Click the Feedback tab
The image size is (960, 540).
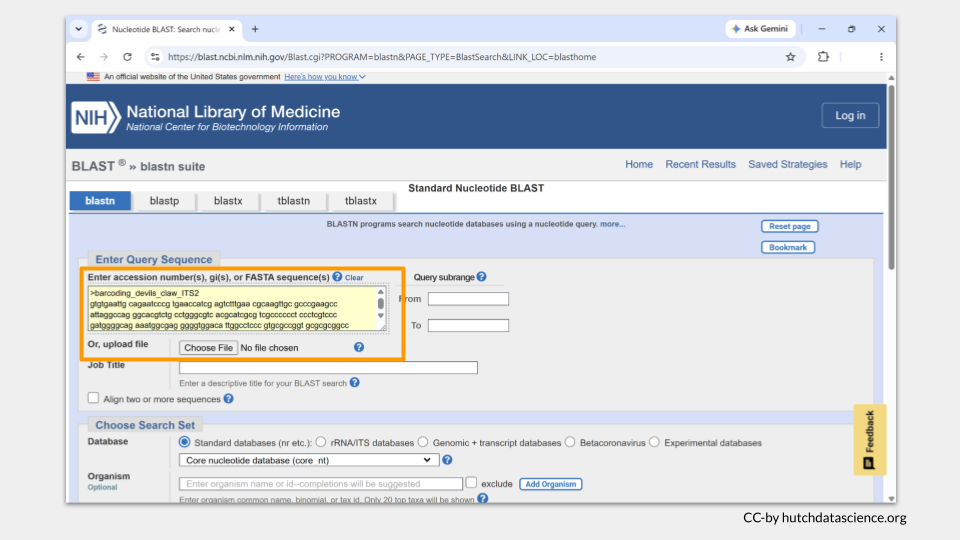(x=869, y=440)
